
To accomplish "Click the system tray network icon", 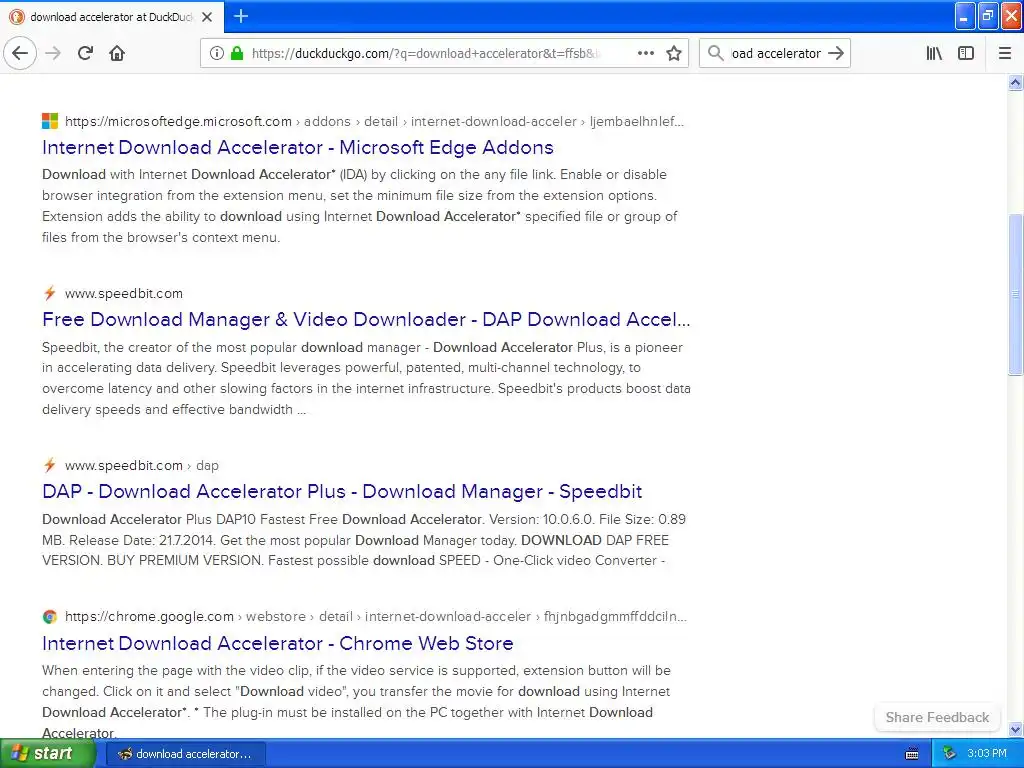I will click(950, 754).
